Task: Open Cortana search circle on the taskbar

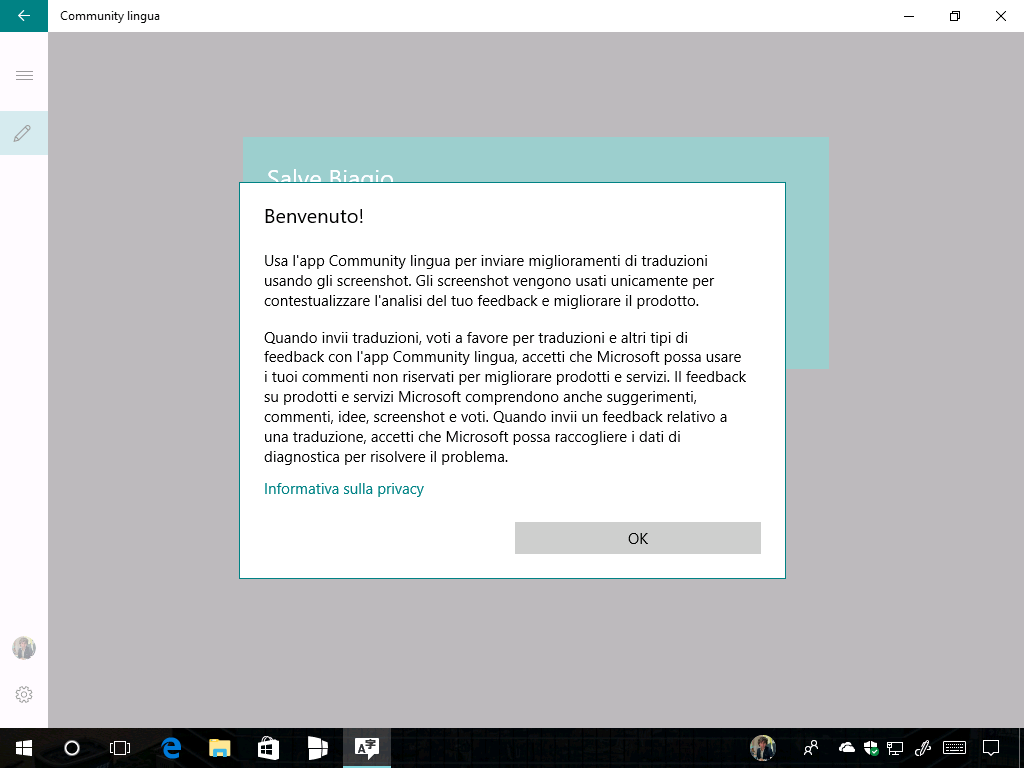Action: tap(72, 748)
